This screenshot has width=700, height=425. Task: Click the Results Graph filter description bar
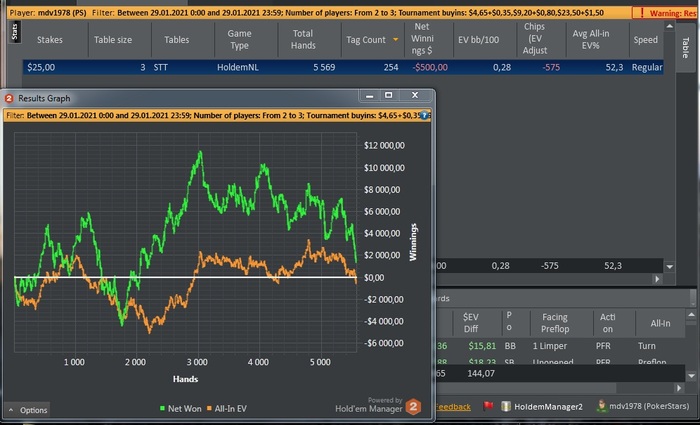point(217,115)
